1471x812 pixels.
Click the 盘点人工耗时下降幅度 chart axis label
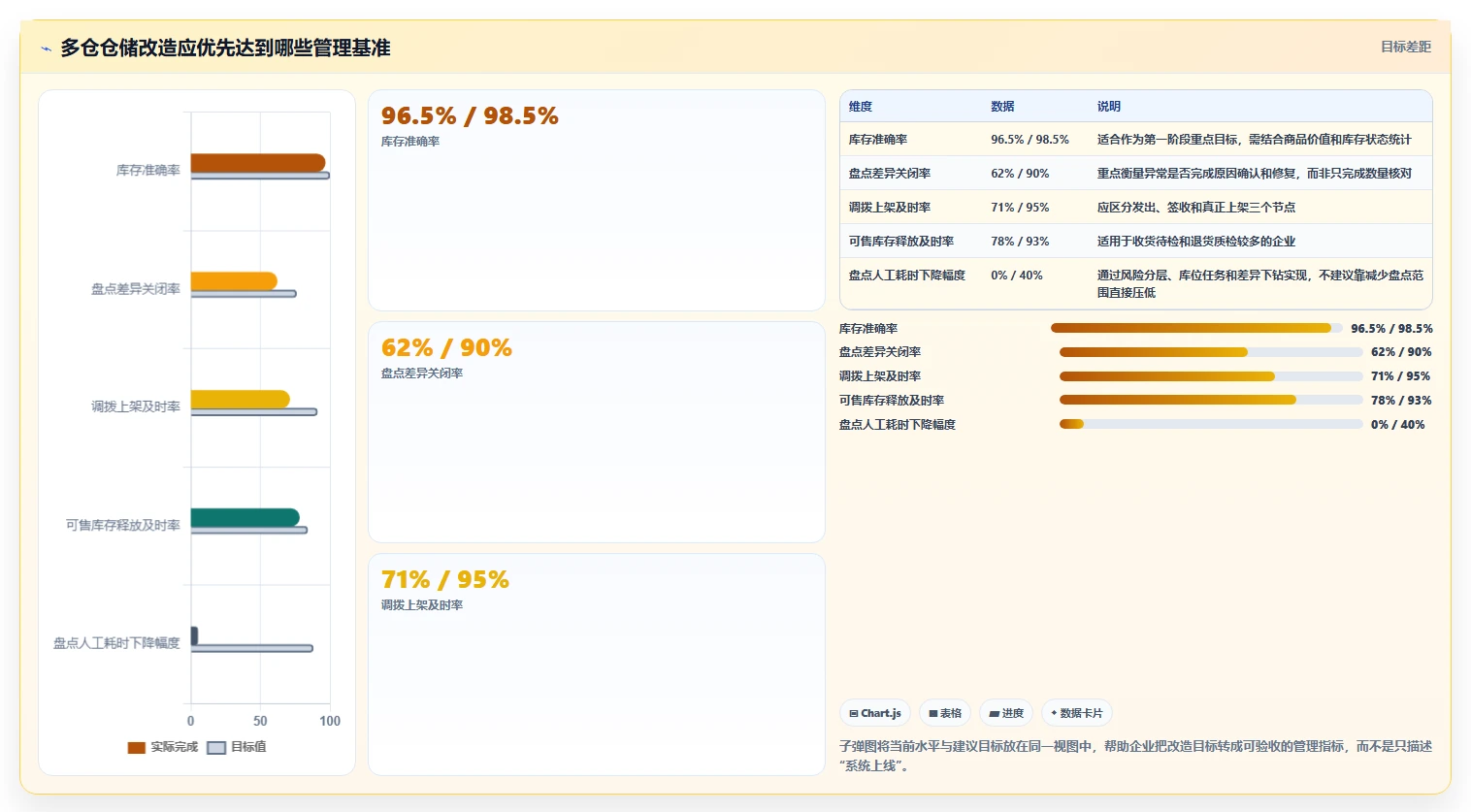116,643
